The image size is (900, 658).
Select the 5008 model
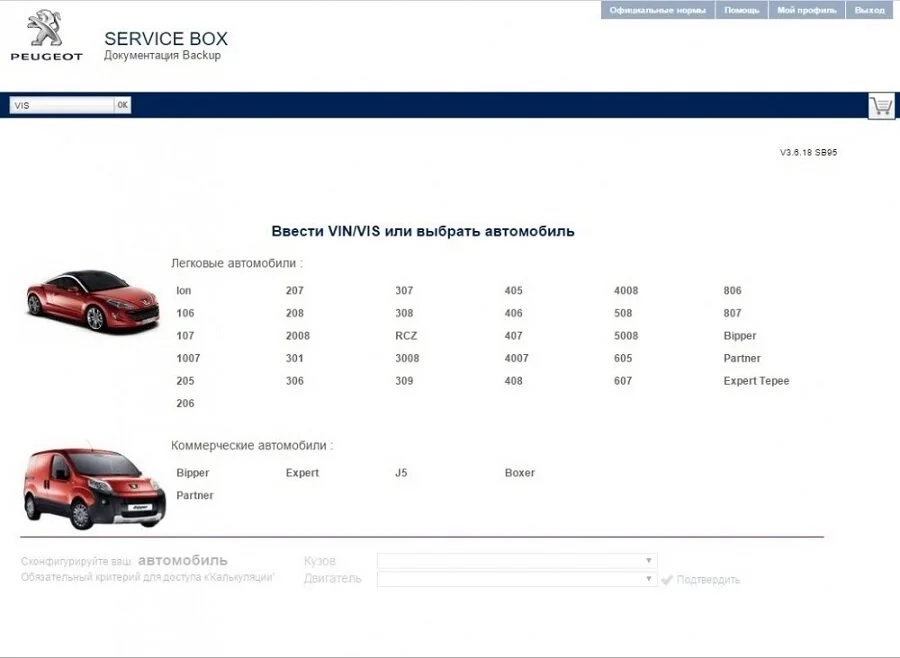(x=626, y=335)
